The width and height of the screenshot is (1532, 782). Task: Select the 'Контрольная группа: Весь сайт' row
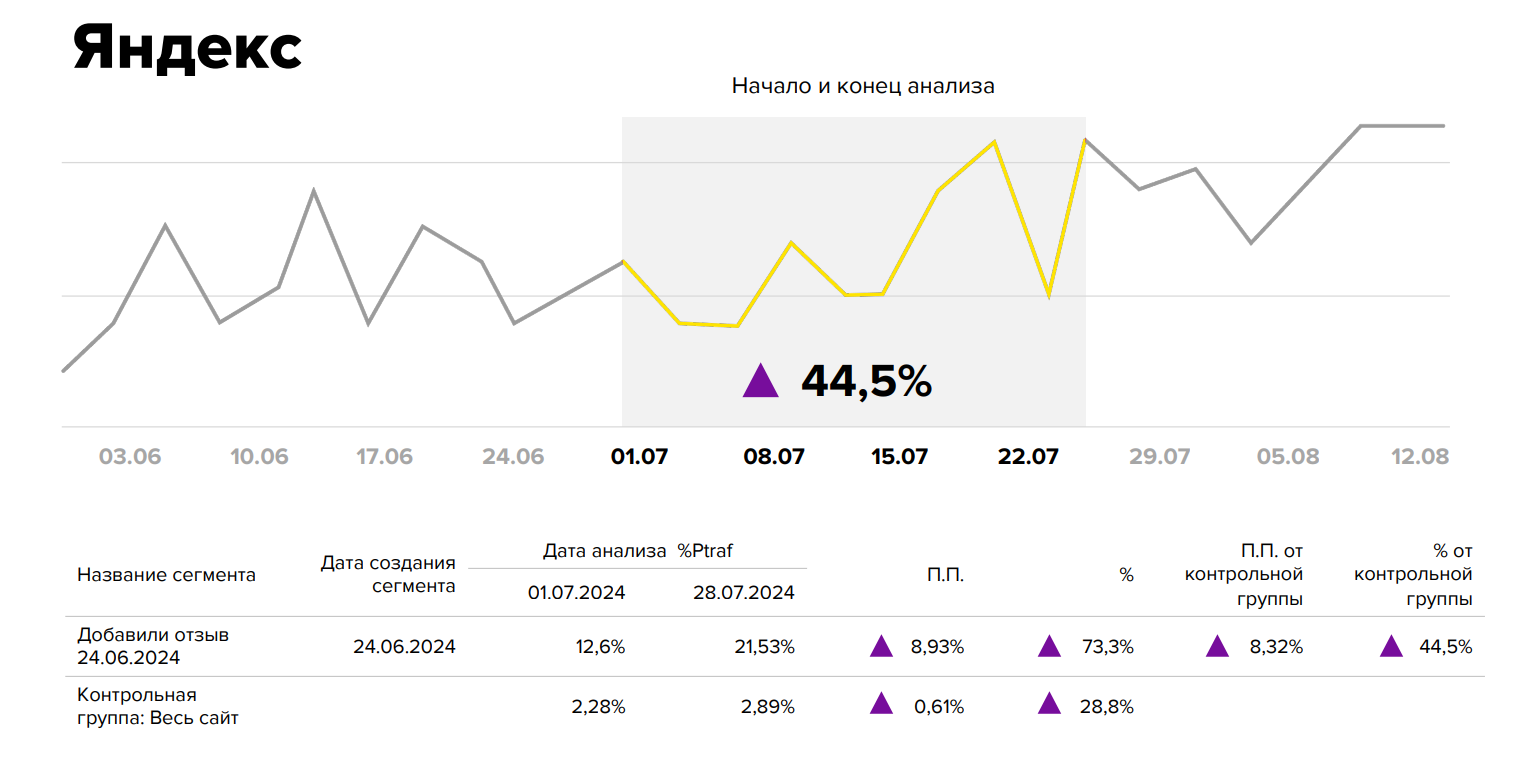[x=158, y=706]
